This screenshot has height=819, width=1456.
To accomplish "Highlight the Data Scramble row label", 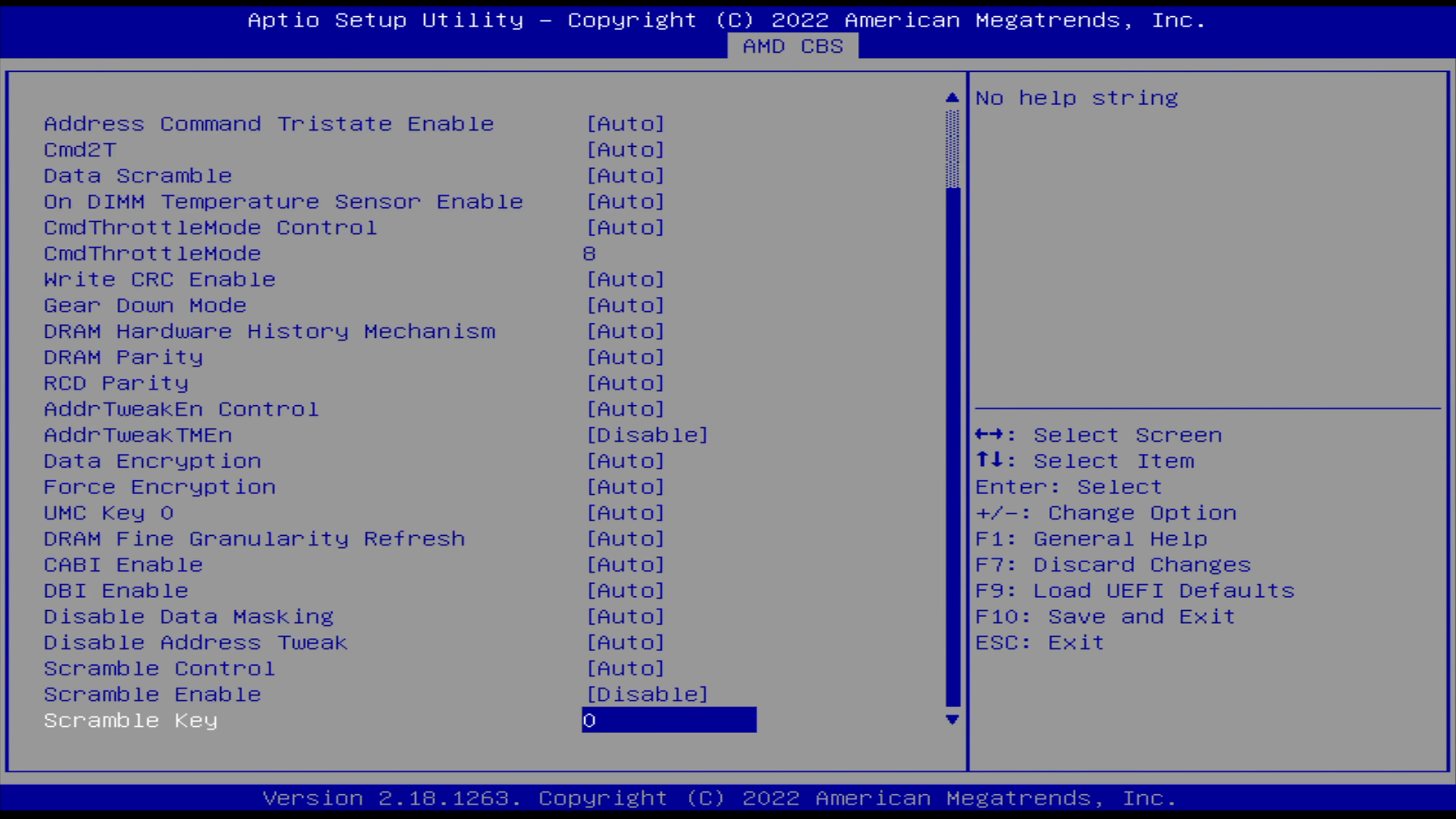I will (x=138, y=176).
